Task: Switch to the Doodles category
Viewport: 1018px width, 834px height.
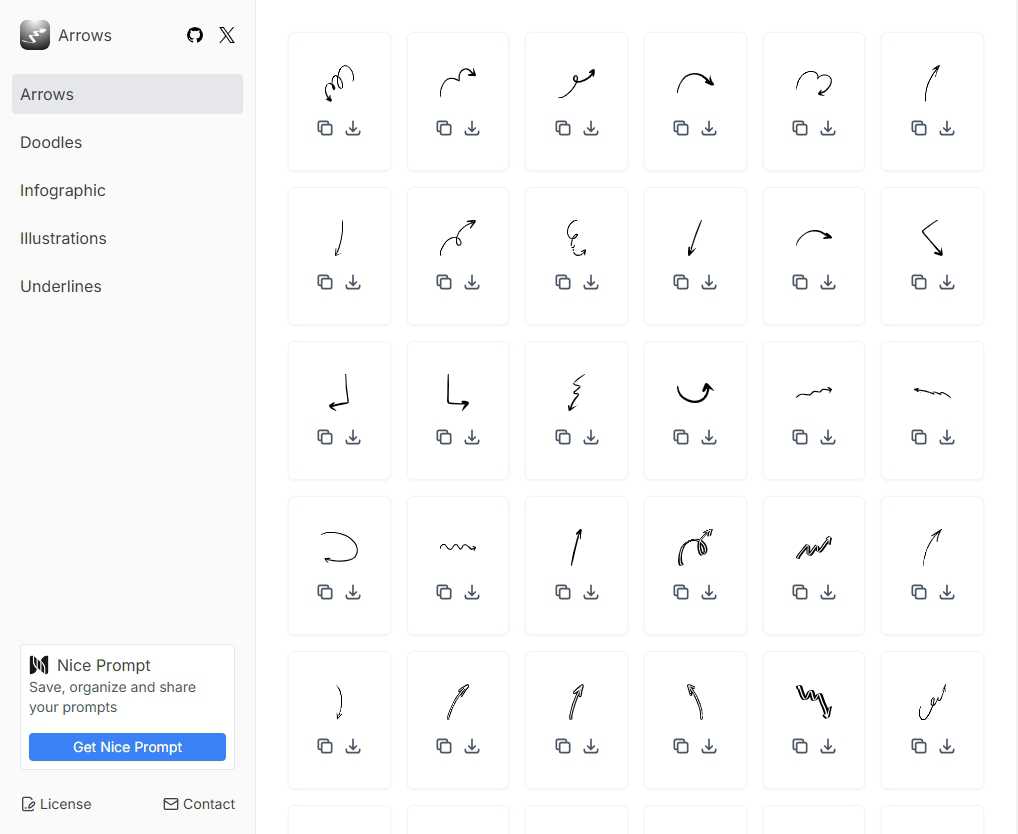Action: point(51,142)
